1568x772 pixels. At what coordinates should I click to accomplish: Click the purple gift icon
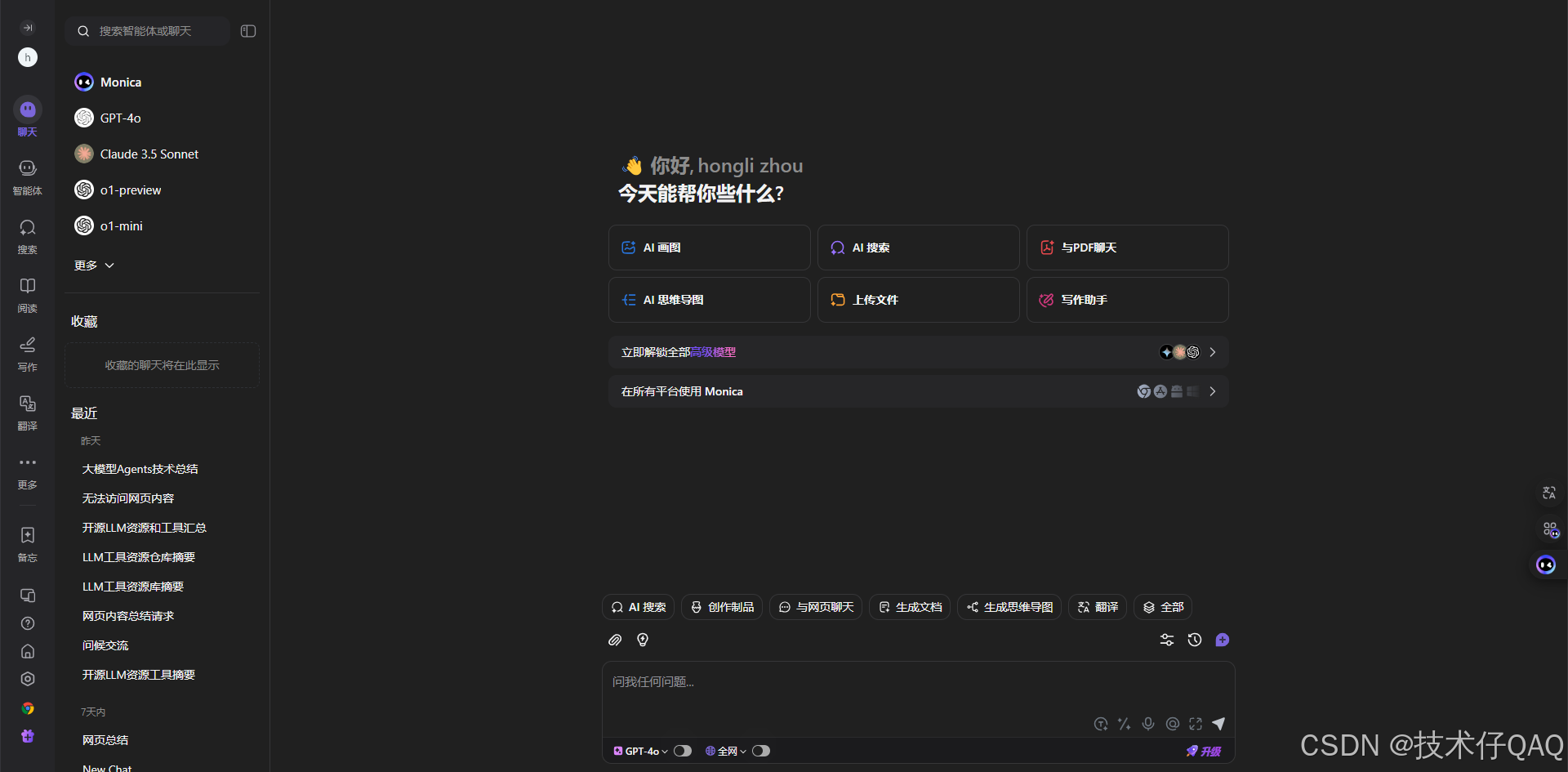click(x=28, y=736)
